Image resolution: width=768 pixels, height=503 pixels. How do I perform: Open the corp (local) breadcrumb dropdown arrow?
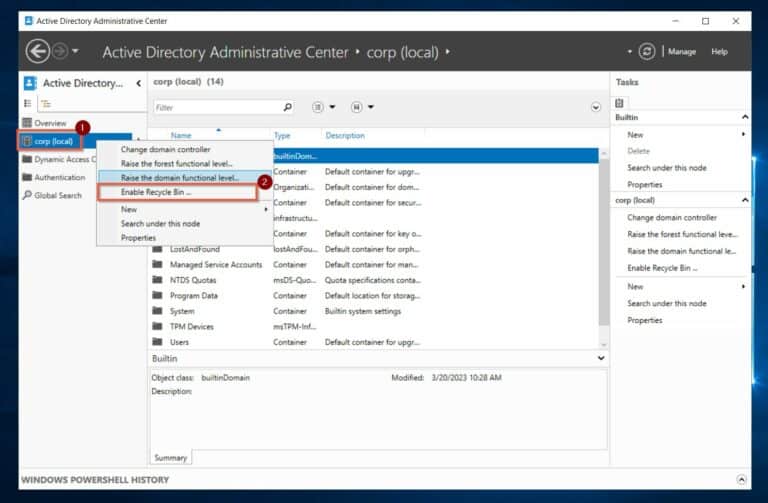tap(448, 51)
